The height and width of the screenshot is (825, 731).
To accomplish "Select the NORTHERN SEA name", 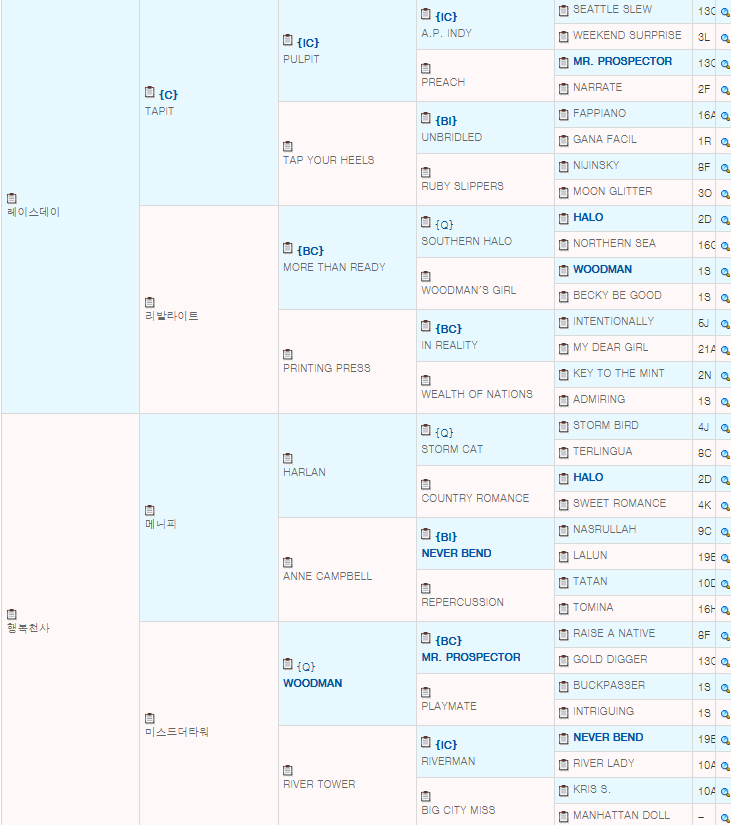I will (x=614, y=244).
